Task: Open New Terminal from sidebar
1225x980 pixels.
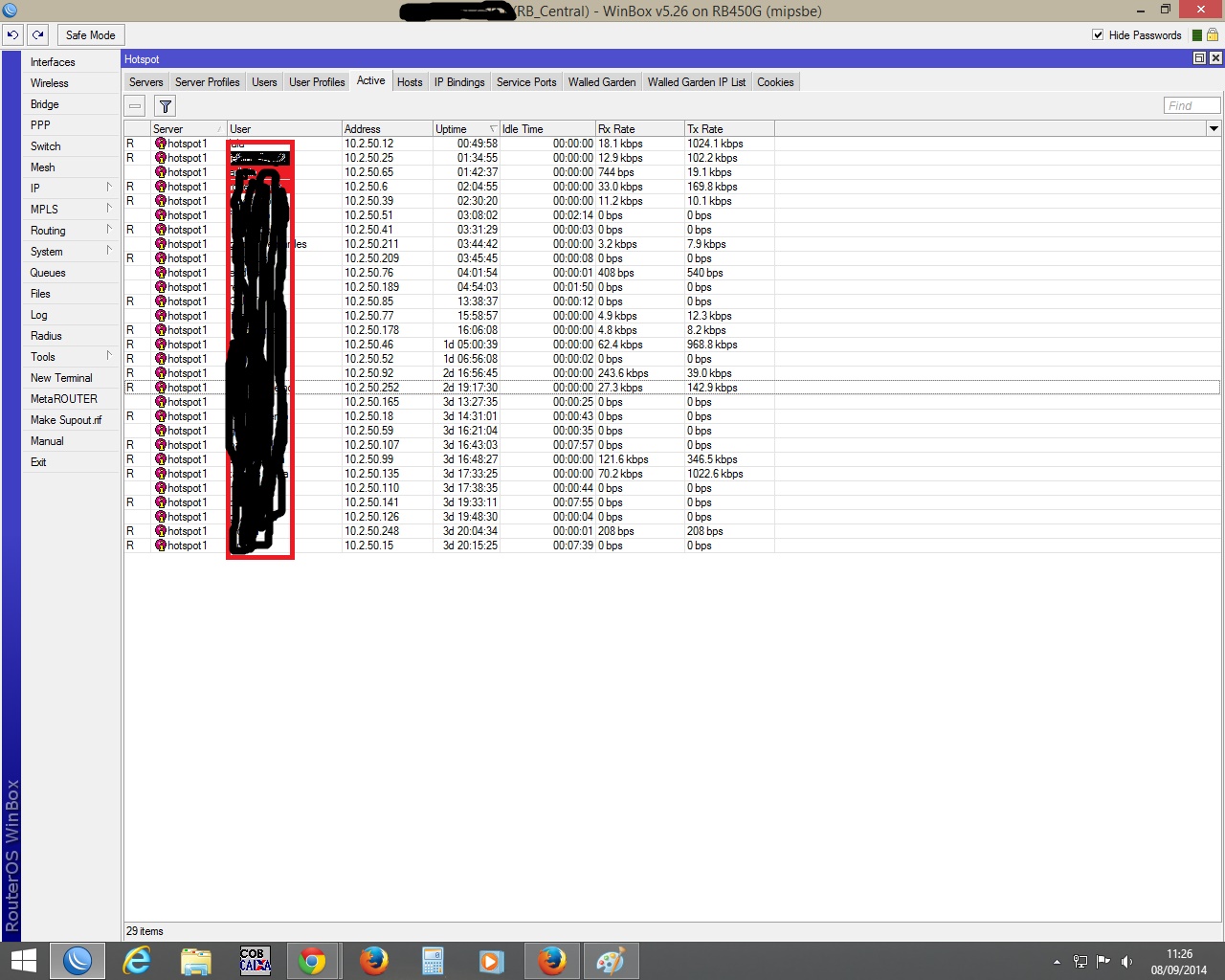Action: [x=72, y=378]
